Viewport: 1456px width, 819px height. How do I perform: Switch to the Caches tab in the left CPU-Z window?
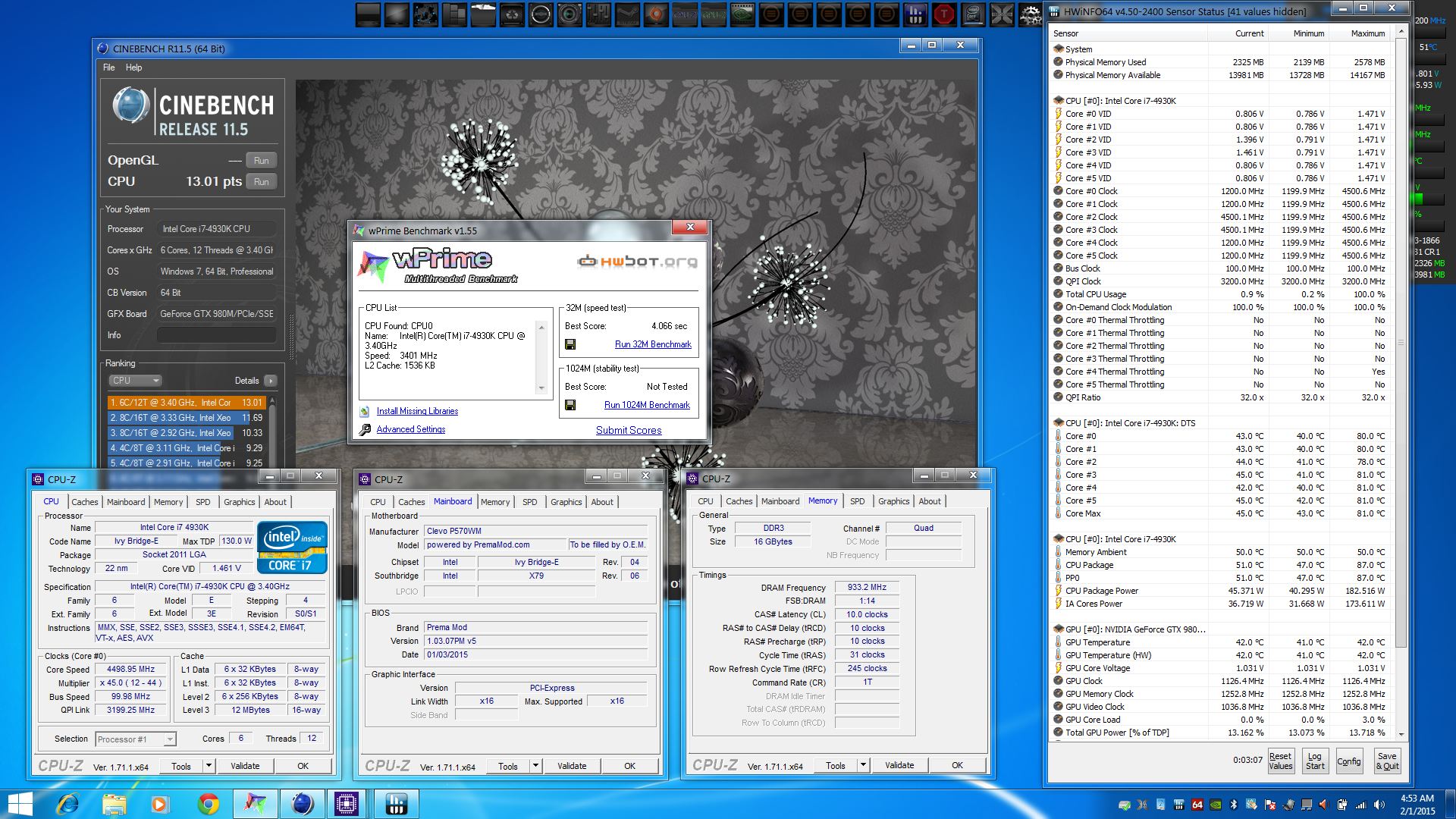point(84,502)
